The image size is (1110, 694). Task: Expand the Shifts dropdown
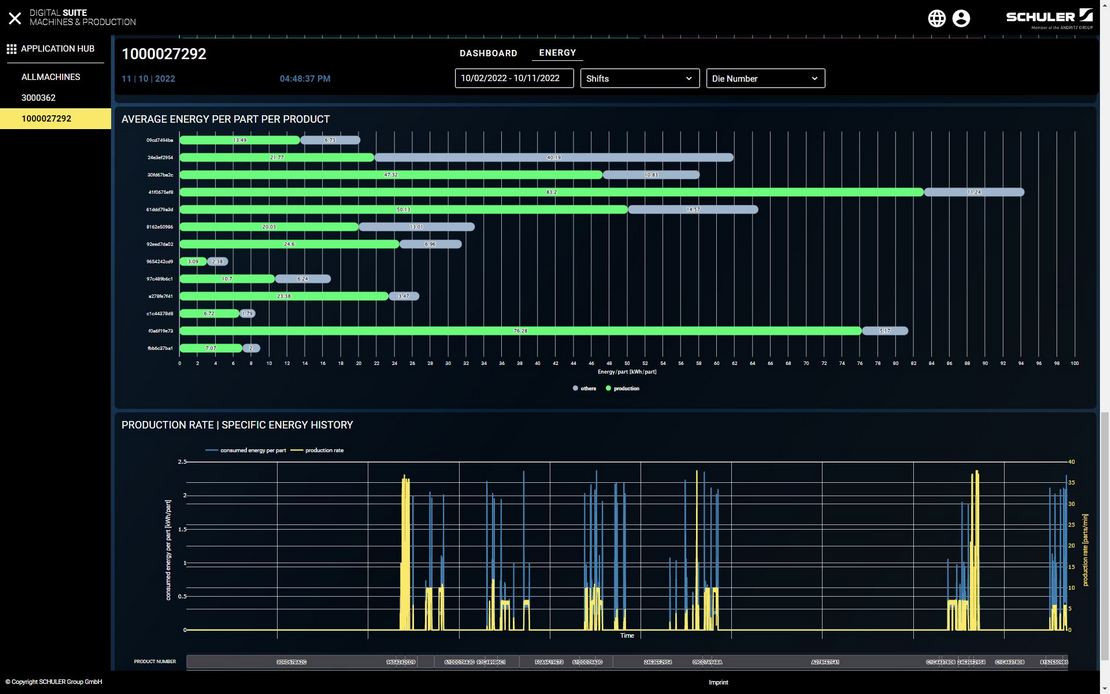click(x=640, y=78)
